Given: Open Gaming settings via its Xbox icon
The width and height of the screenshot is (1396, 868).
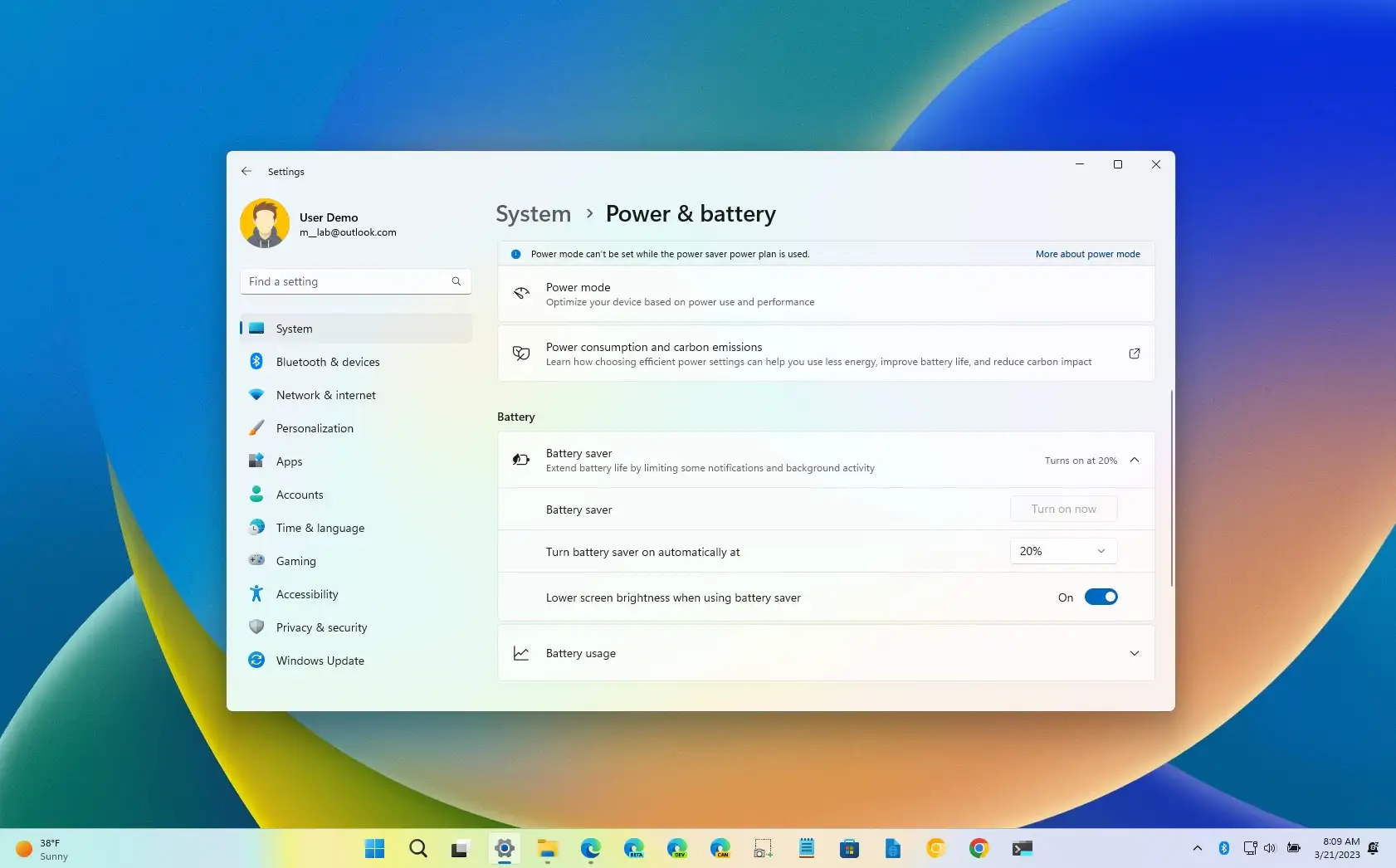Looking at the screenshot, I should (x=256, y=561).
